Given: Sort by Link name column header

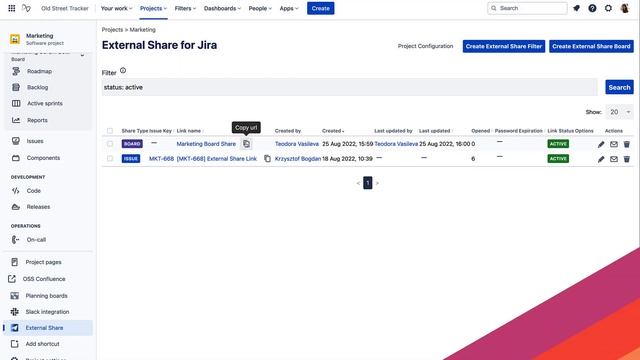Looking at the screenshot, I should (x=190, y=131).
